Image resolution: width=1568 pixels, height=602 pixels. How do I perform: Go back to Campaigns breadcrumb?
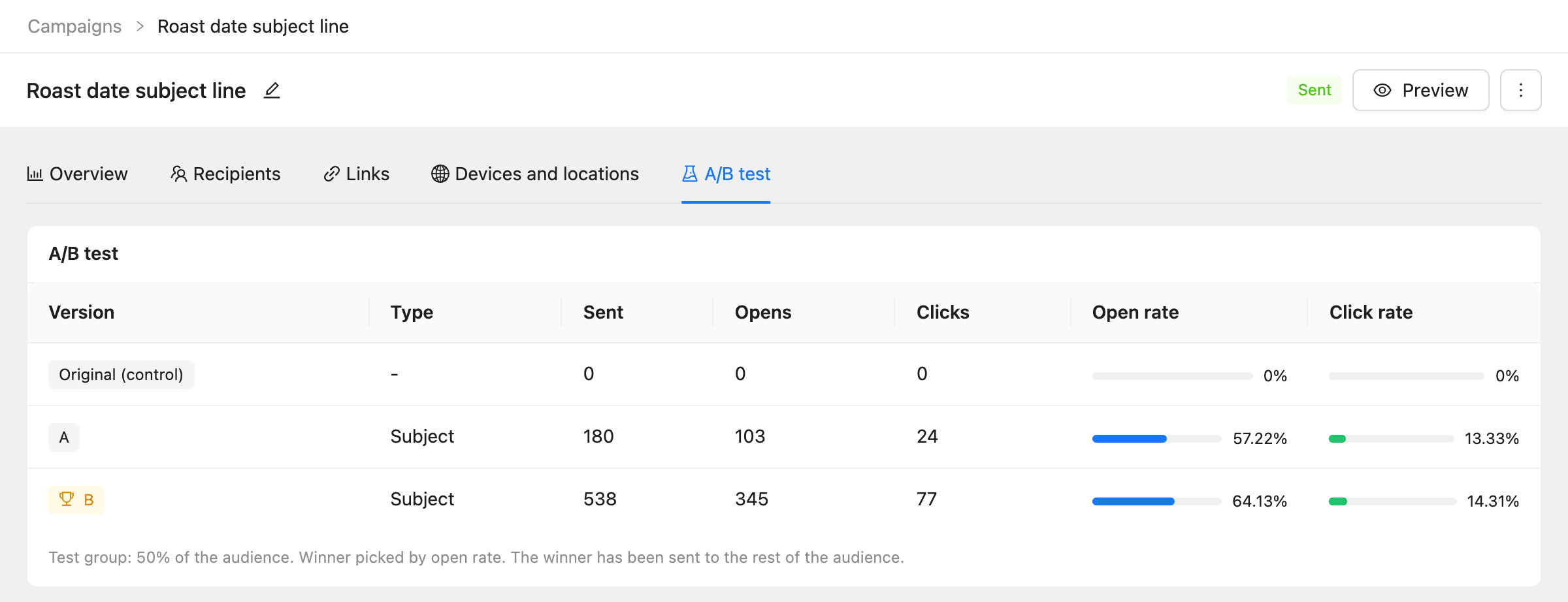[x=74, y=26]
